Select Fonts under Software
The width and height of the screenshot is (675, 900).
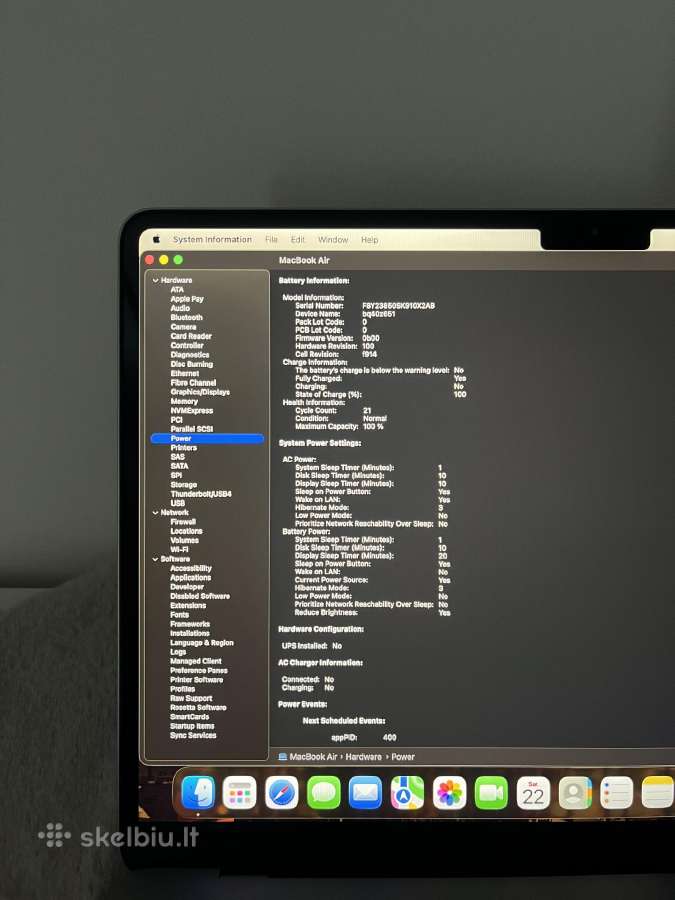[180, 615]
